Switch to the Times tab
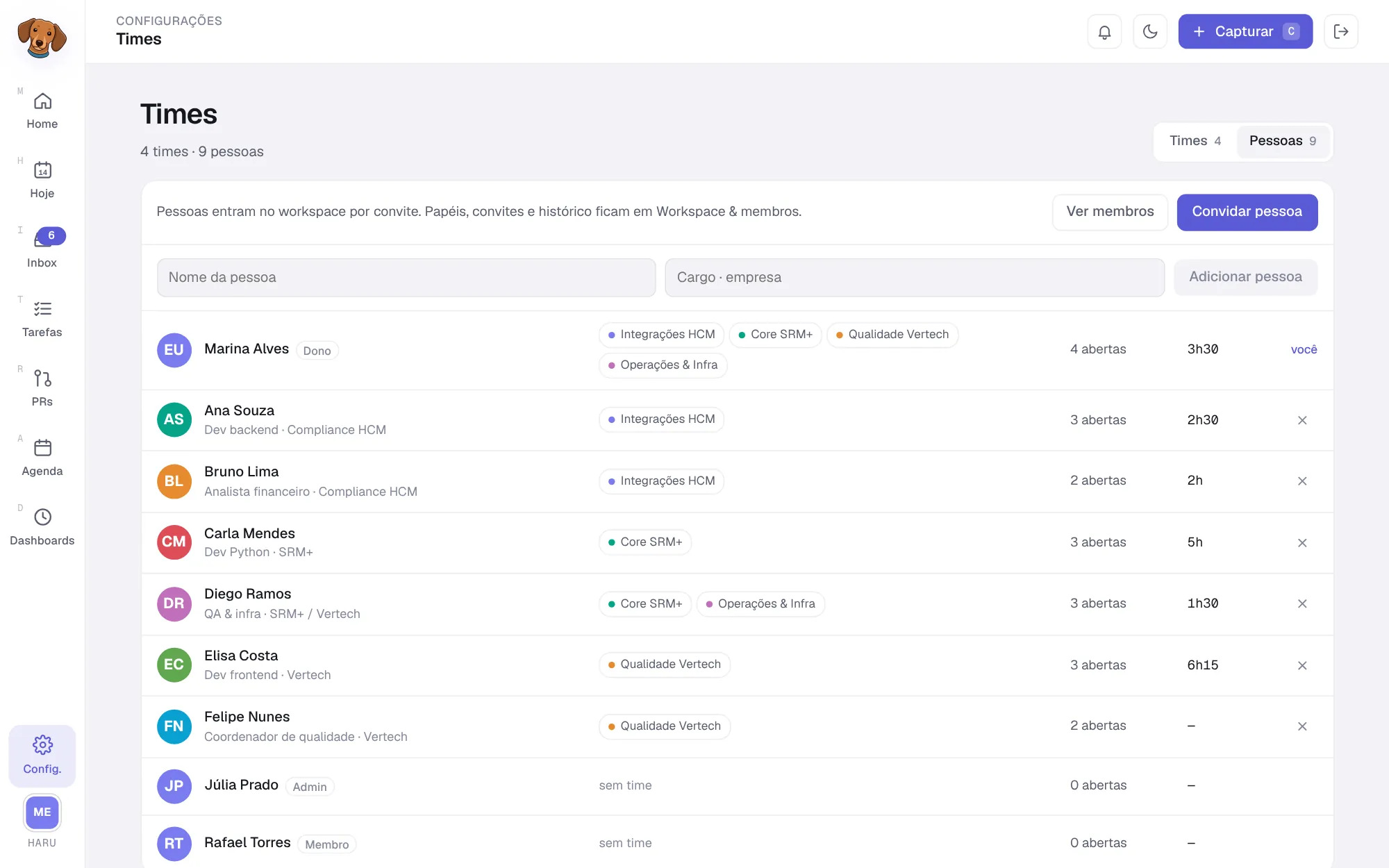Viewport: 1389px width, 868px height. coord(1195,141)
